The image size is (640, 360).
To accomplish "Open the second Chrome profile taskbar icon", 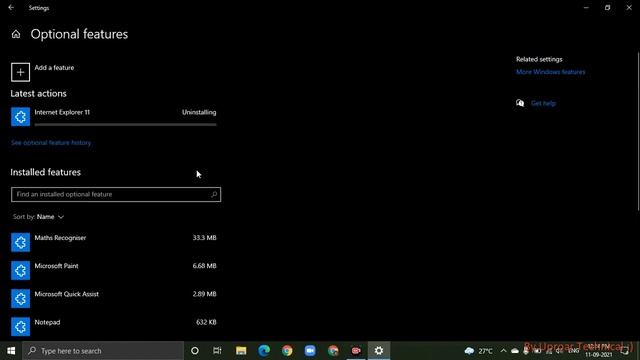I will tap(333, 351).
